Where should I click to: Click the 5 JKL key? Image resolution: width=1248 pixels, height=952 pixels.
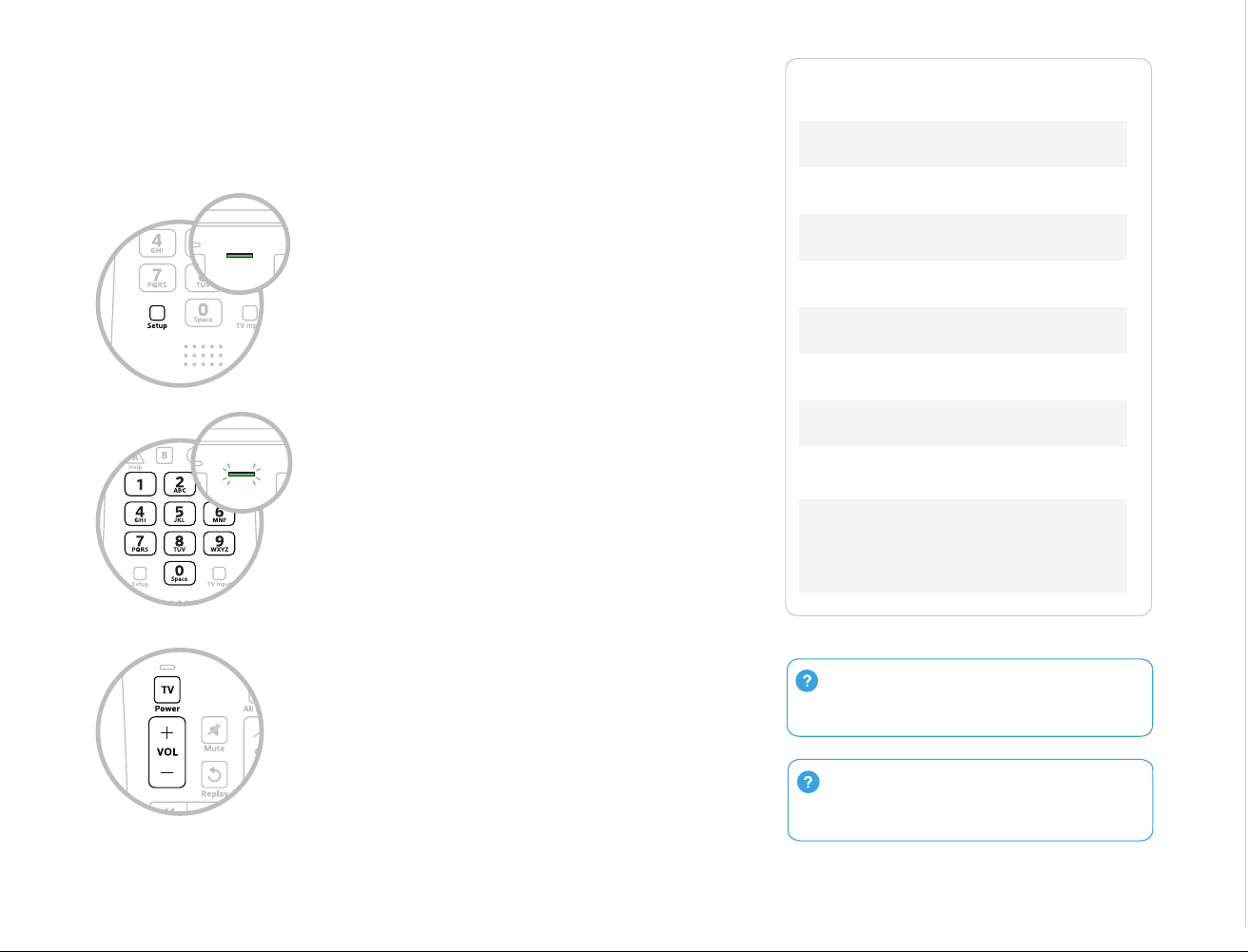point(180,514)
